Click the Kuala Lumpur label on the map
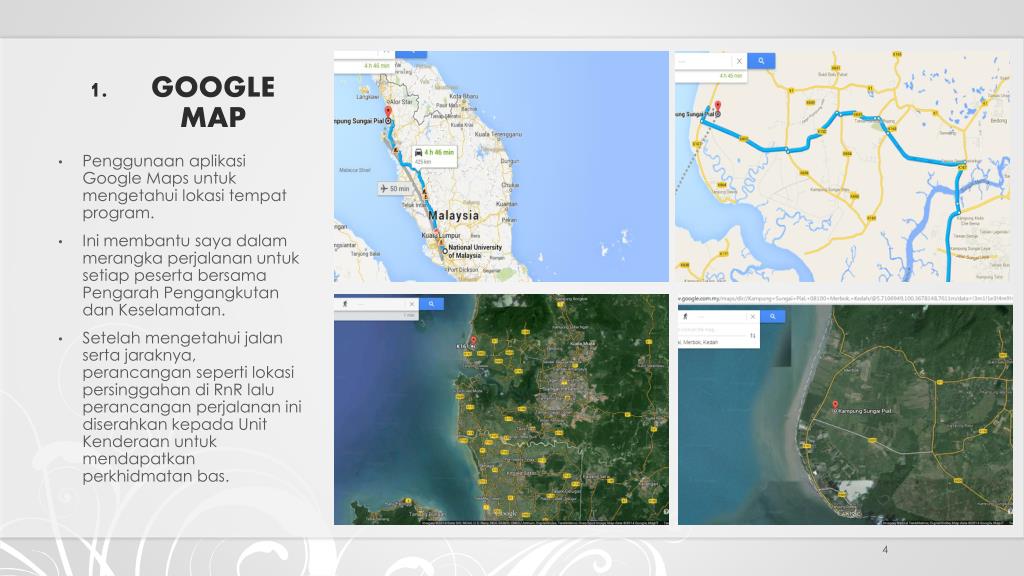This screenshot has height=576, width=1024. click(x=441, y=235)
